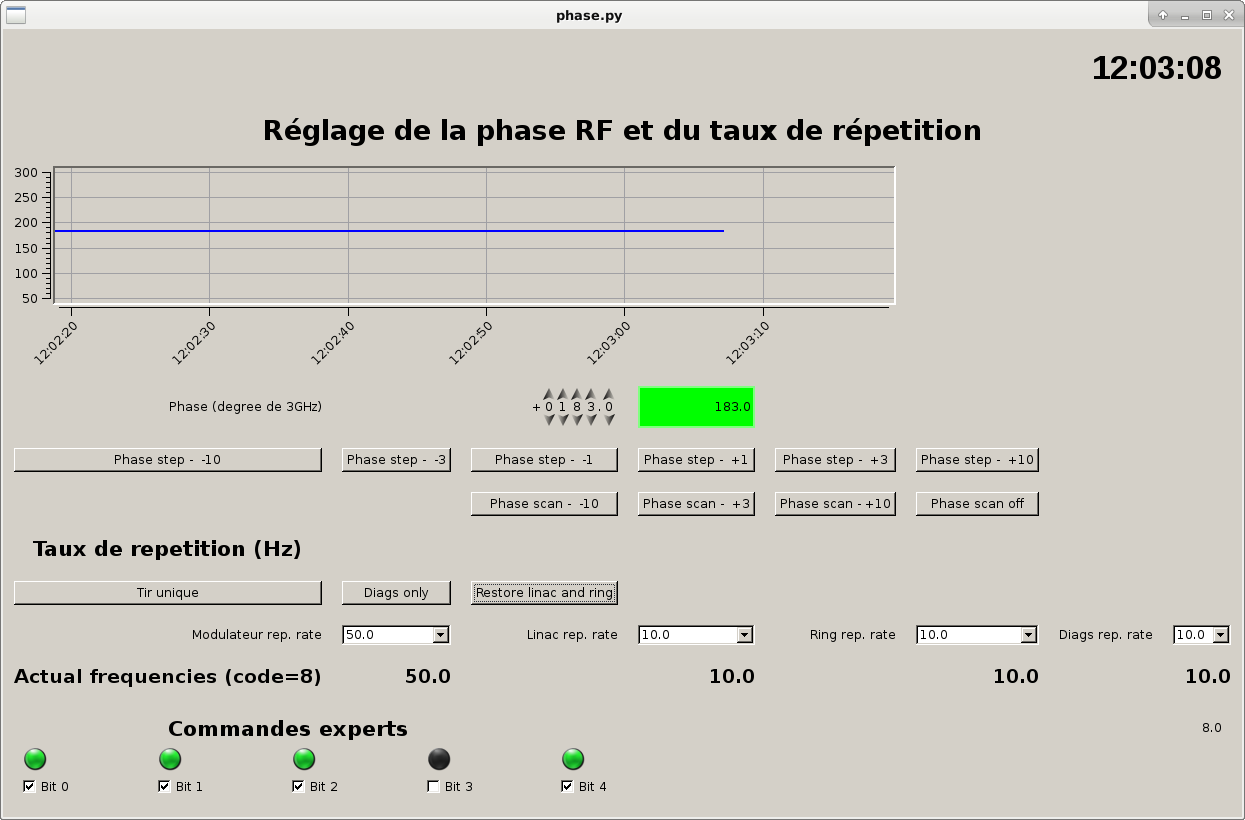Click the dark Bit 3 LED indicator
This screenshot has width=1245, height=820.
(438, 759)
